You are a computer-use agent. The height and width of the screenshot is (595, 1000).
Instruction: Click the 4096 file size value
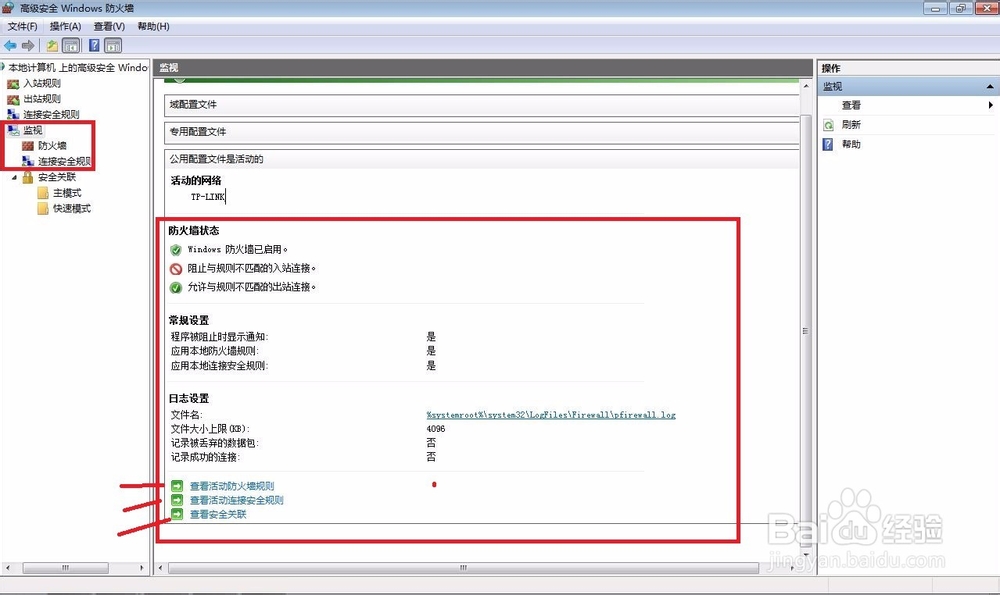(436, 429)
